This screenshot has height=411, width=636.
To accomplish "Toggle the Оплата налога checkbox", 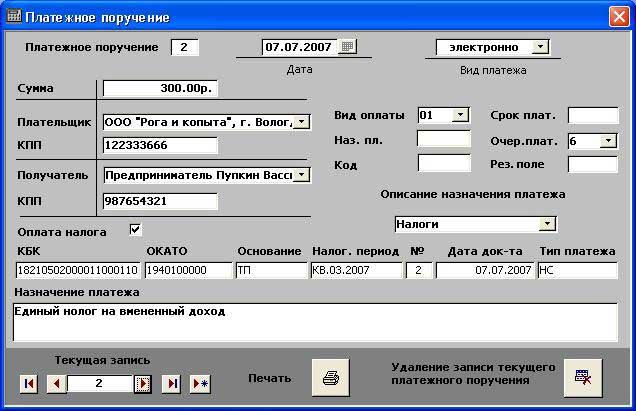I will click(x=136, y=230).
